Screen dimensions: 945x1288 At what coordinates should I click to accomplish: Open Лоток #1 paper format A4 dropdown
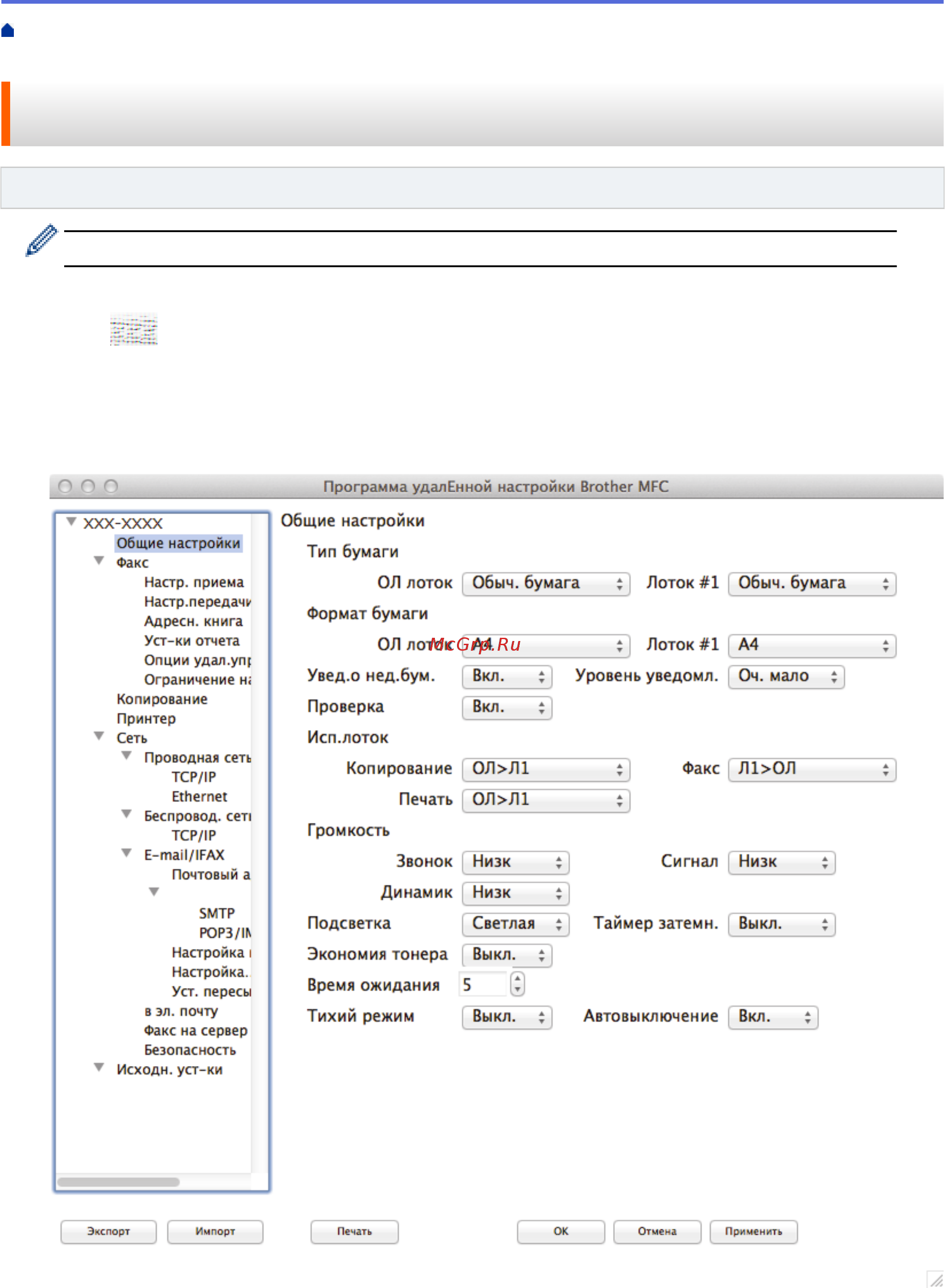pos(813,646)
